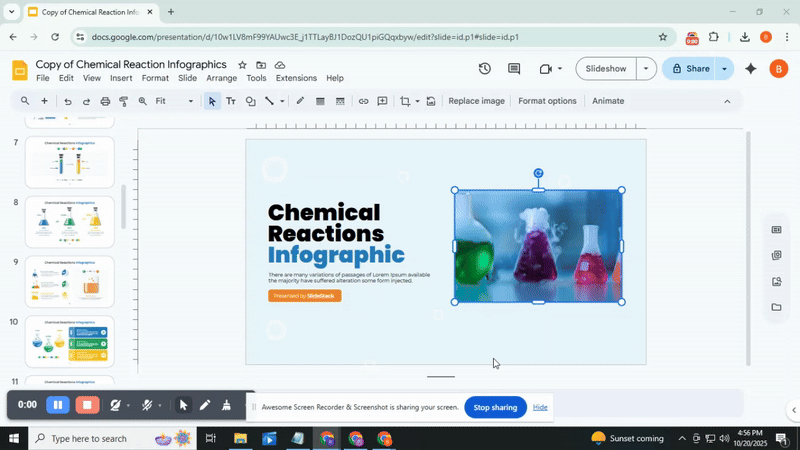Click the Undo arrow
The image size is (800, 450).
pos(67,101)
